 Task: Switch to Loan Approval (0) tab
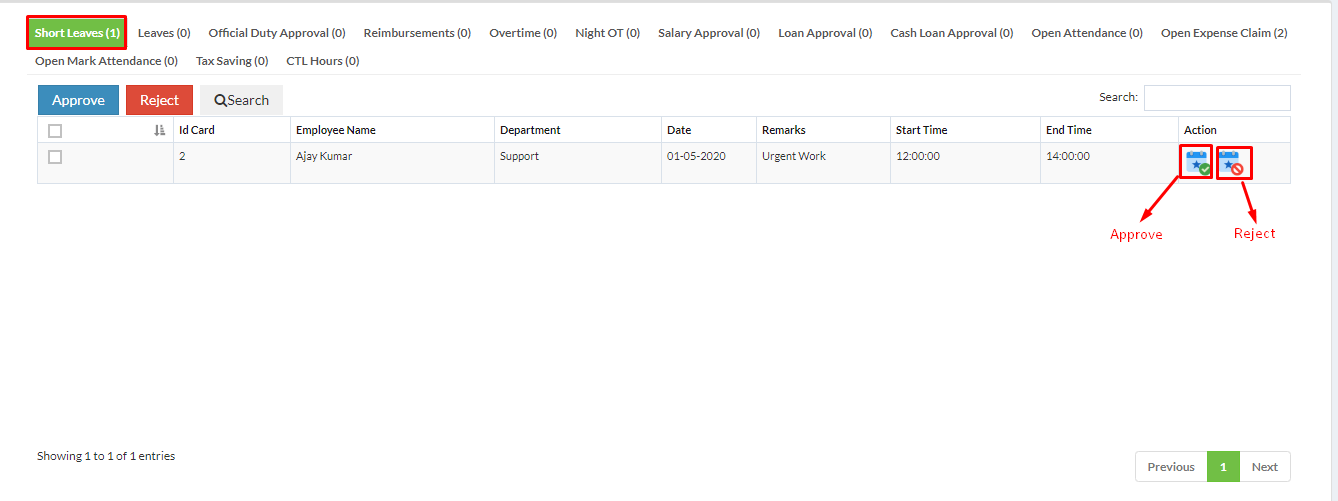coord(825,33)
